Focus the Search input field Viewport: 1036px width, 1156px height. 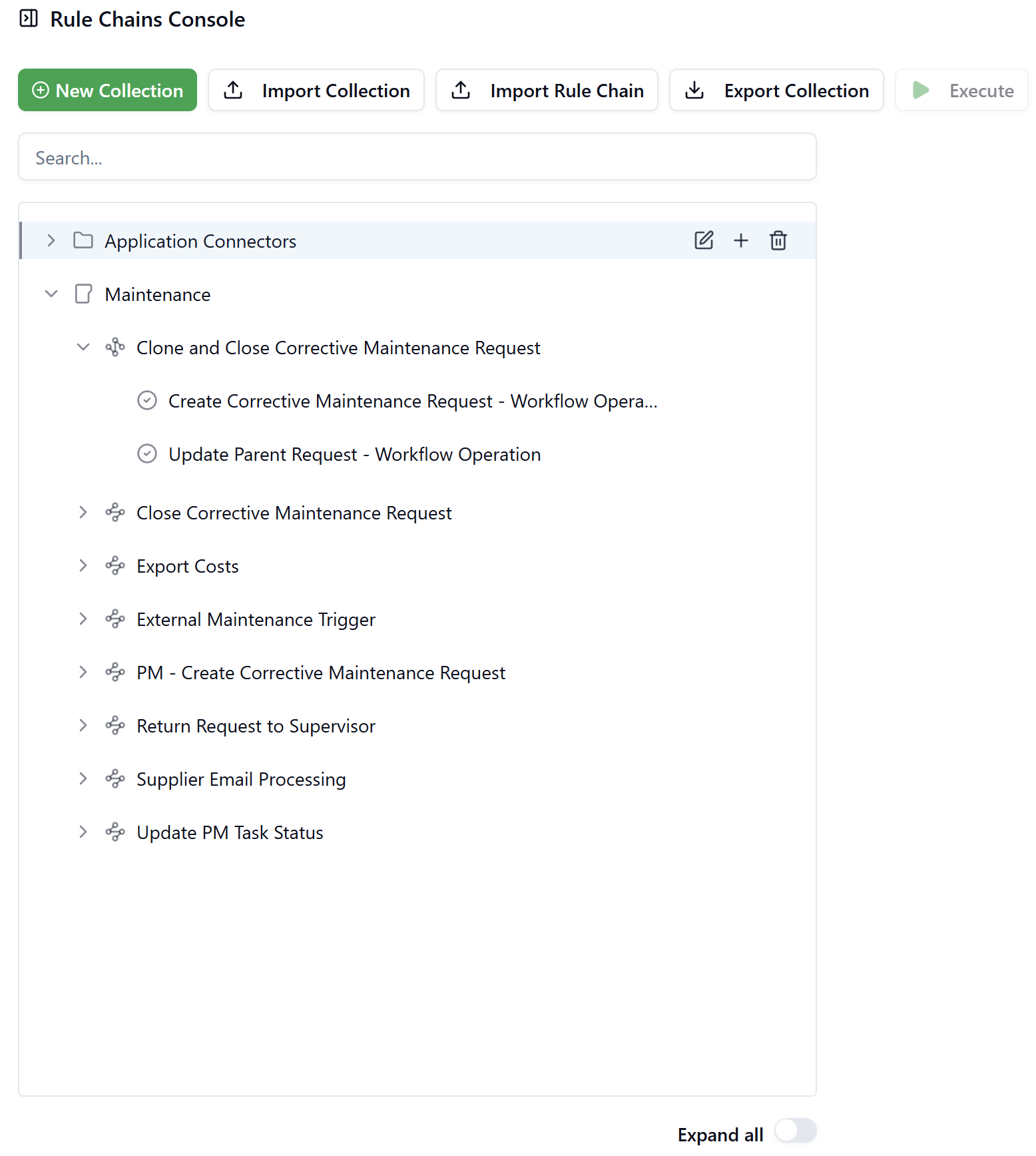[417, 157]
